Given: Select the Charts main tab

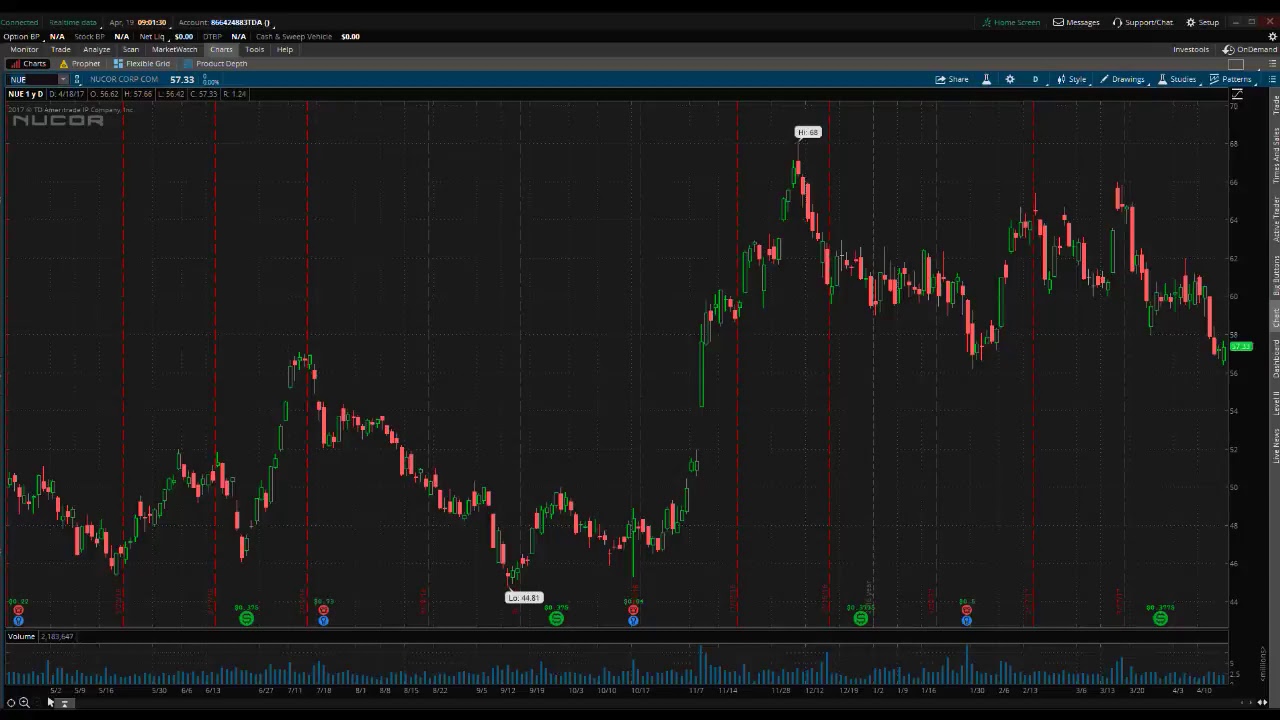Looking at the screenshot, I should coord(221,49).
